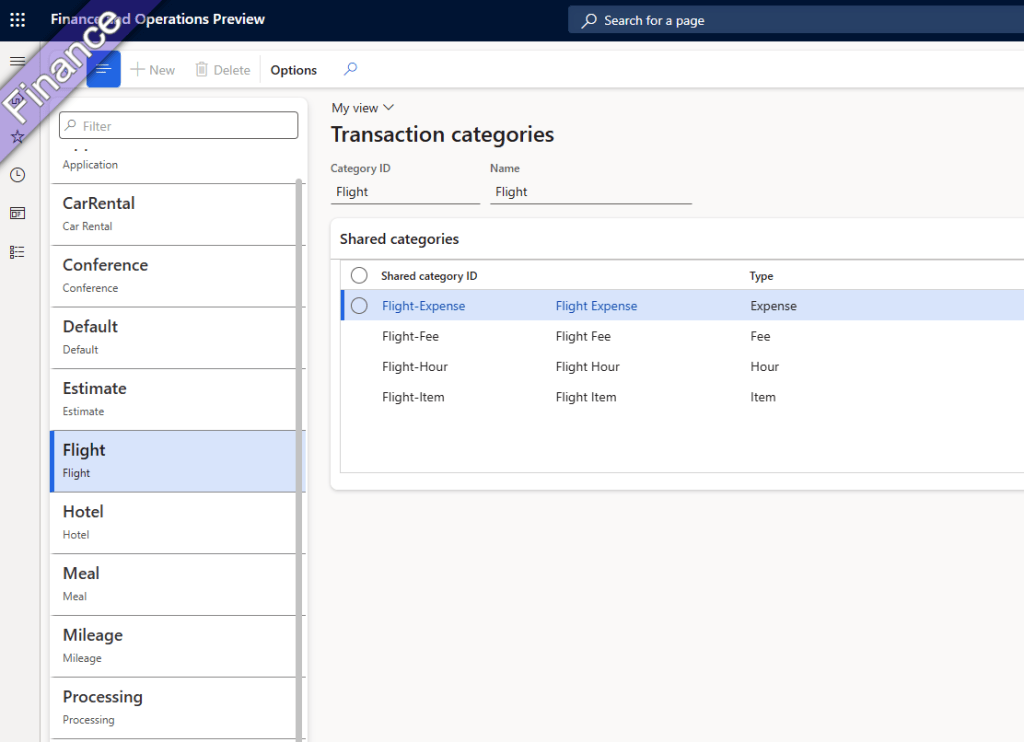
Task: Expand the My view dropdown
Action: [363, 108]
